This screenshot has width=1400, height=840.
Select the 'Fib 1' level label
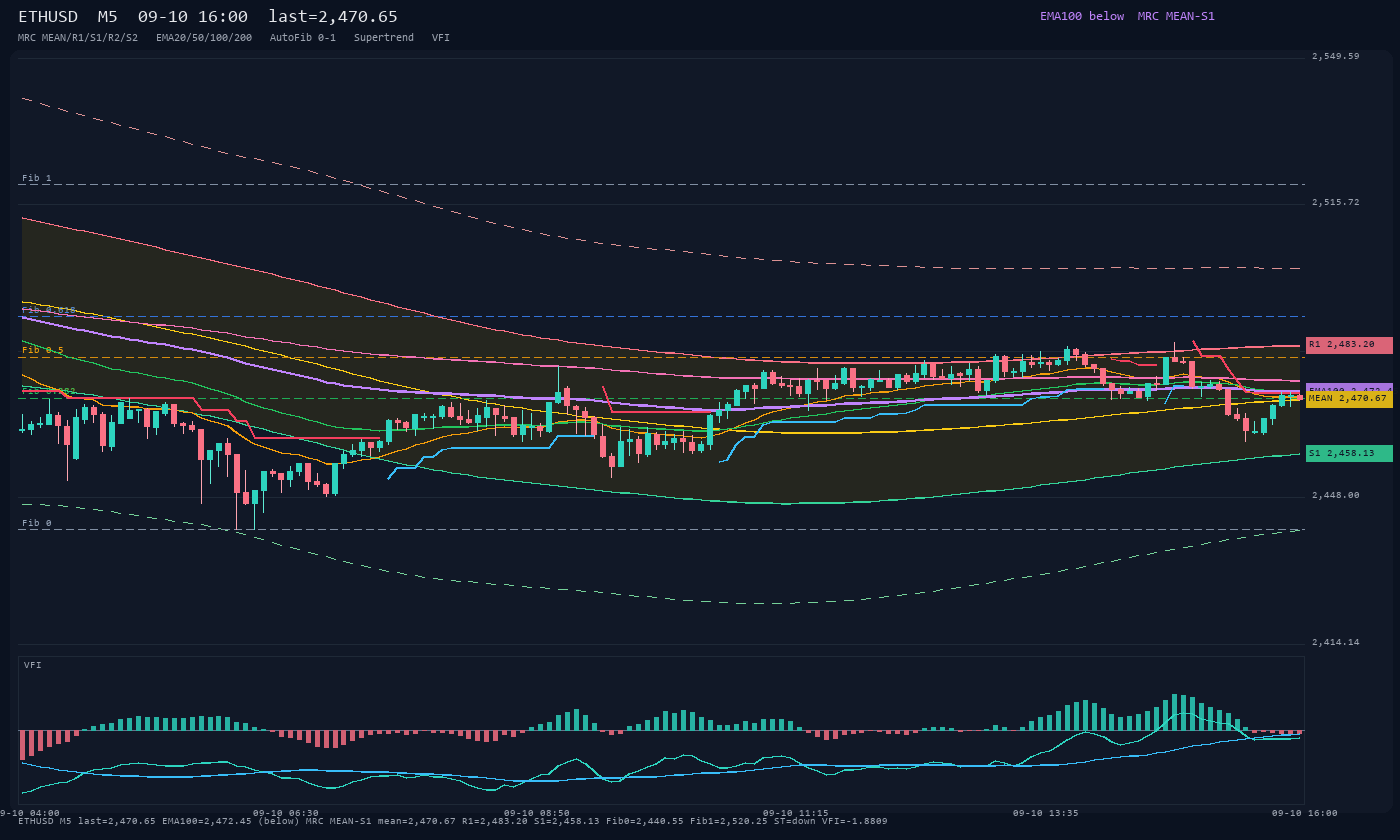pyautogui.click(x=37, y=178)
